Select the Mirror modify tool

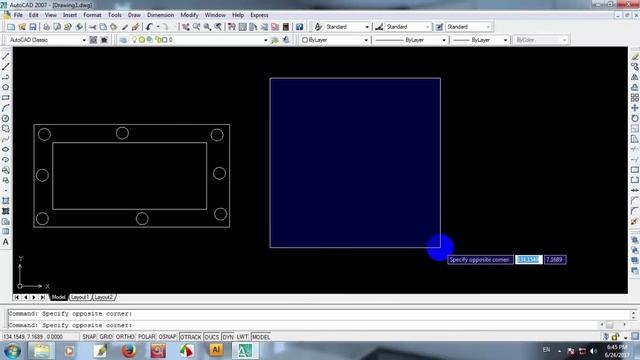point(635,77)
